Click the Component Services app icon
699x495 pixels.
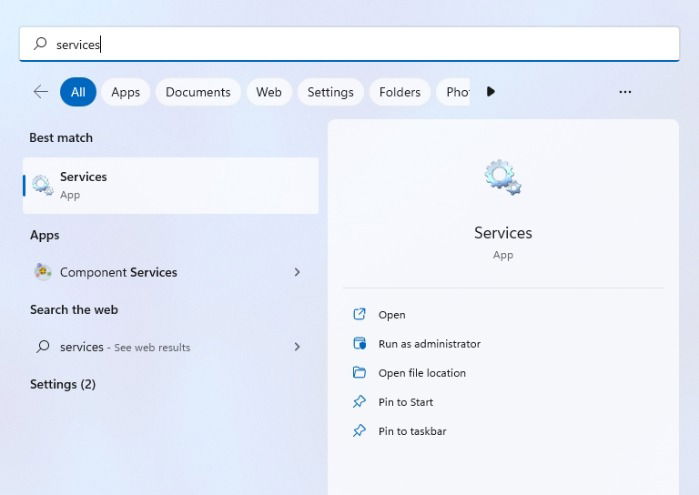coord(43,272)
